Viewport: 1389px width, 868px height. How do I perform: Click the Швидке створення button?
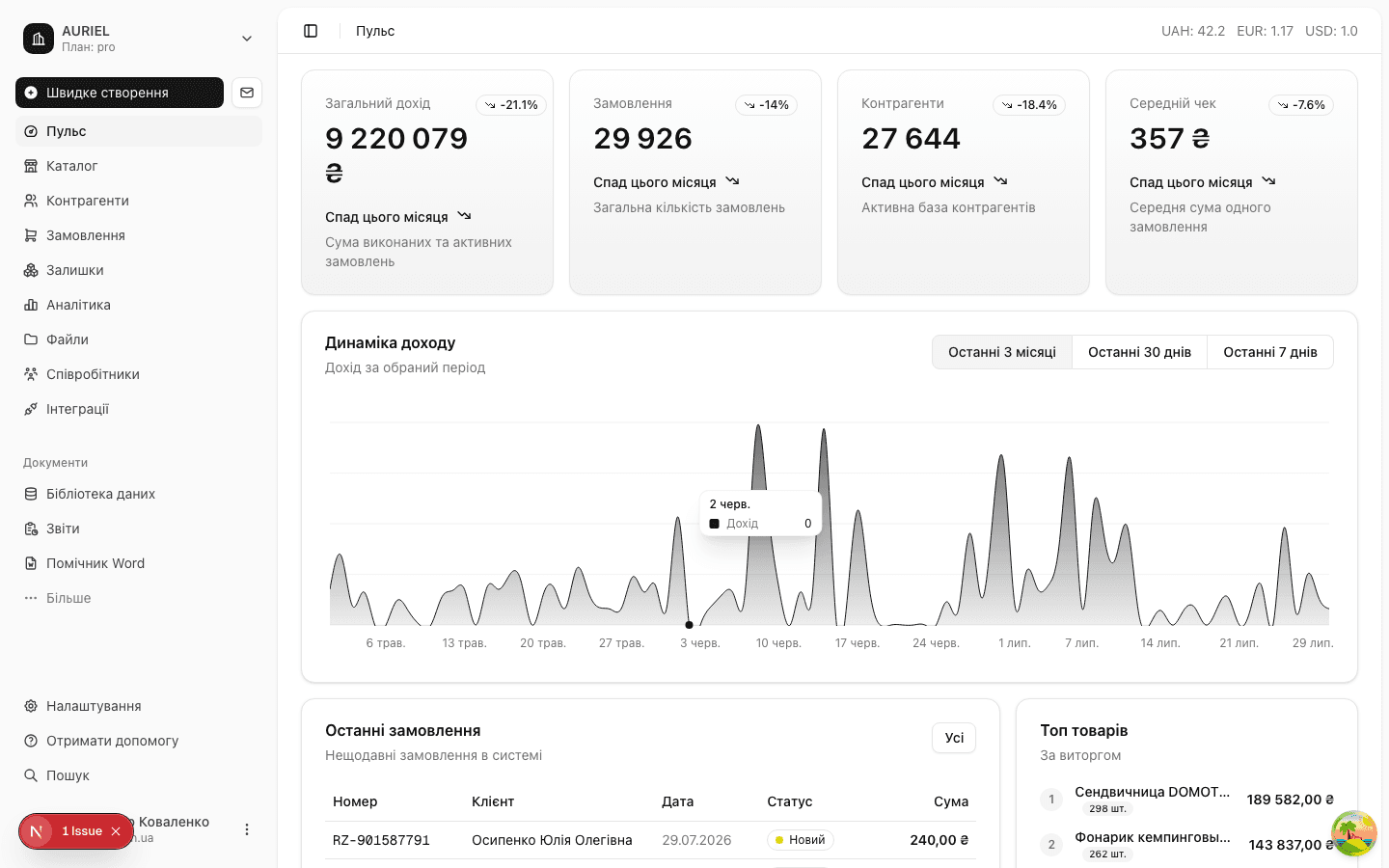tap(120, 93)
